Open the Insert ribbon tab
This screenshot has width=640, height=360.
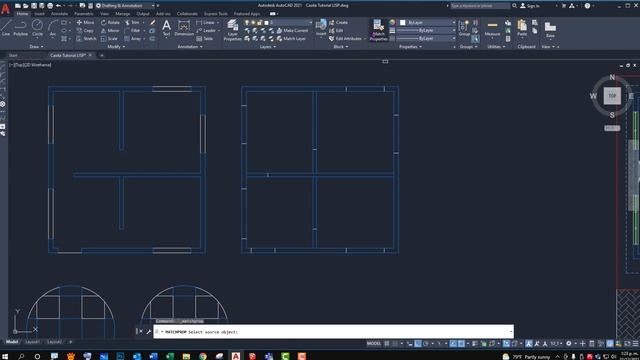(40, 13)
